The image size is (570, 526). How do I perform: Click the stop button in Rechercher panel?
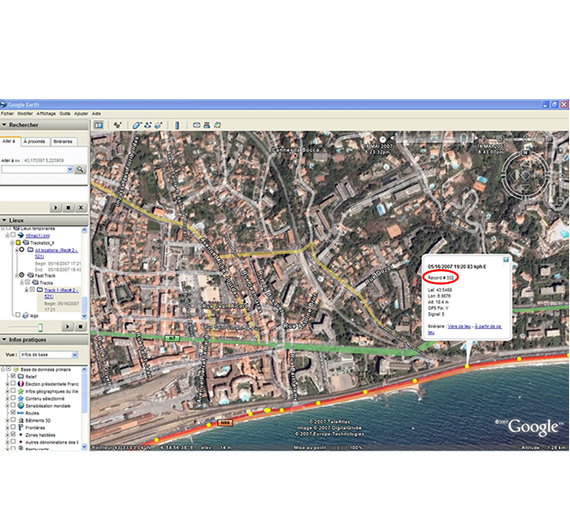(x=68, y=208)
